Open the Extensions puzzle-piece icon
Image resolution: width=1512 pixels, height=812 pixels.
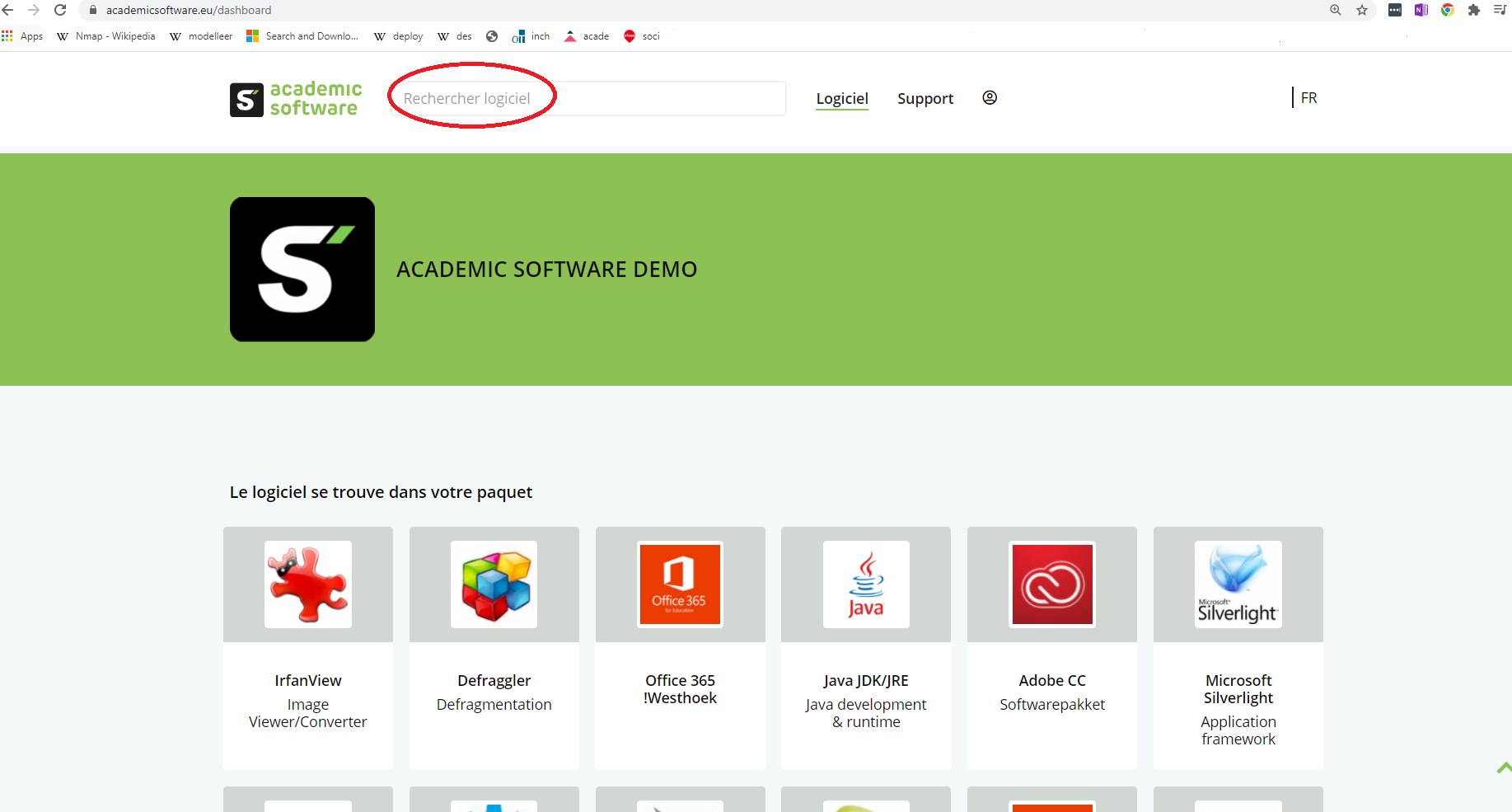coord(1474,10)
